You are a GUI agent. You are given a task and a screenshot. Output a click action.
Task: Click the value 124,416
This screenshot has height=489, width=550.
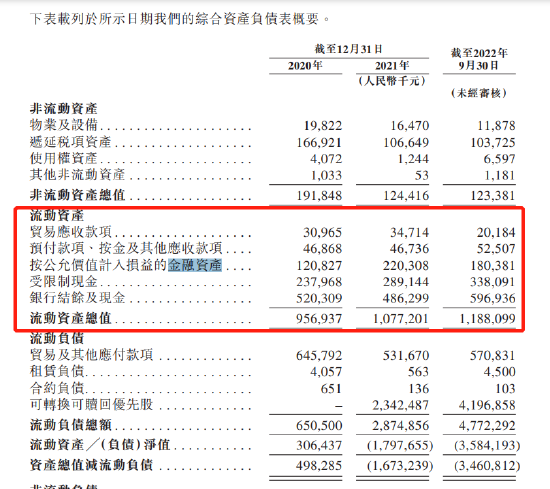click(406, 195)
